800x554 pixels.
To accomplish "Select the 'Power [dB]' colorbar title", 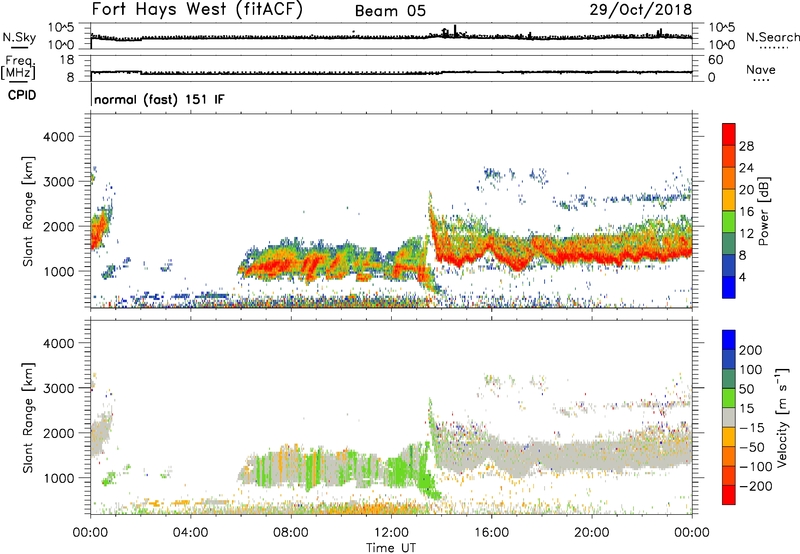I will (x=763, y=211).
